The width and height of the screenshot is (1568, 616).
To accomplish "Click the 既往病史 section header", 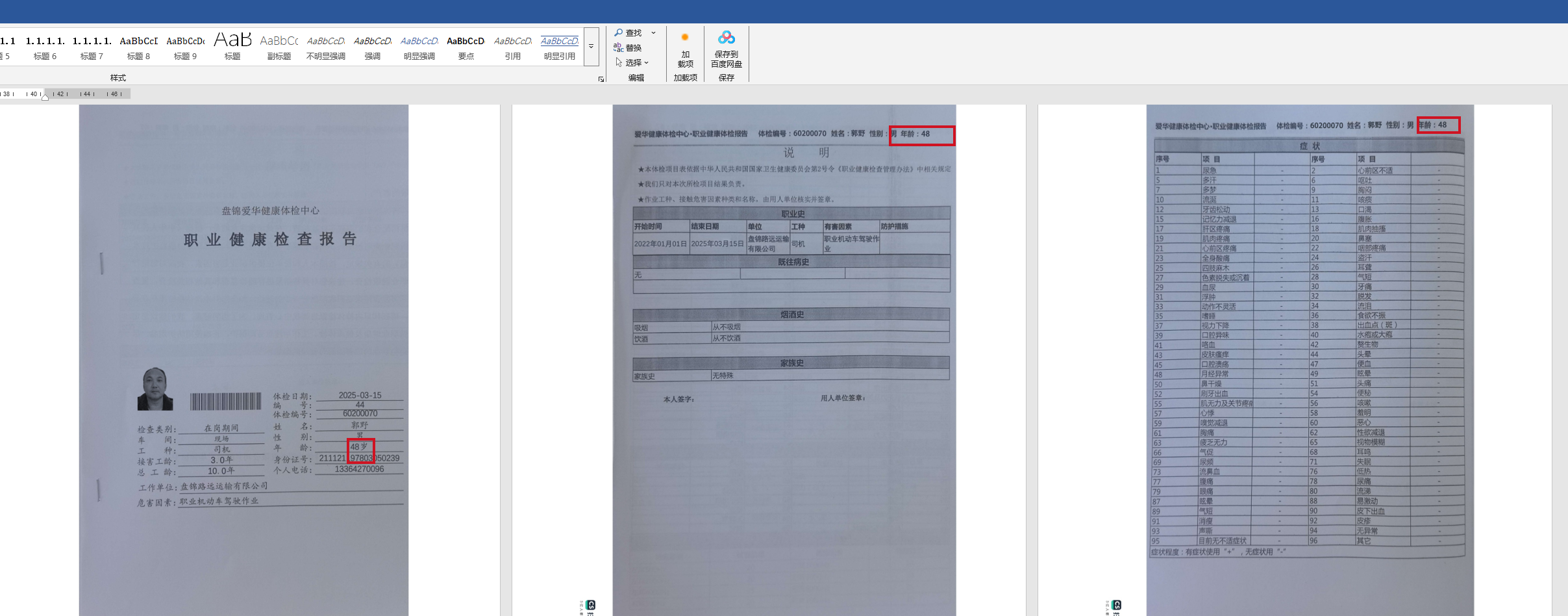I will tap(793, 262).
